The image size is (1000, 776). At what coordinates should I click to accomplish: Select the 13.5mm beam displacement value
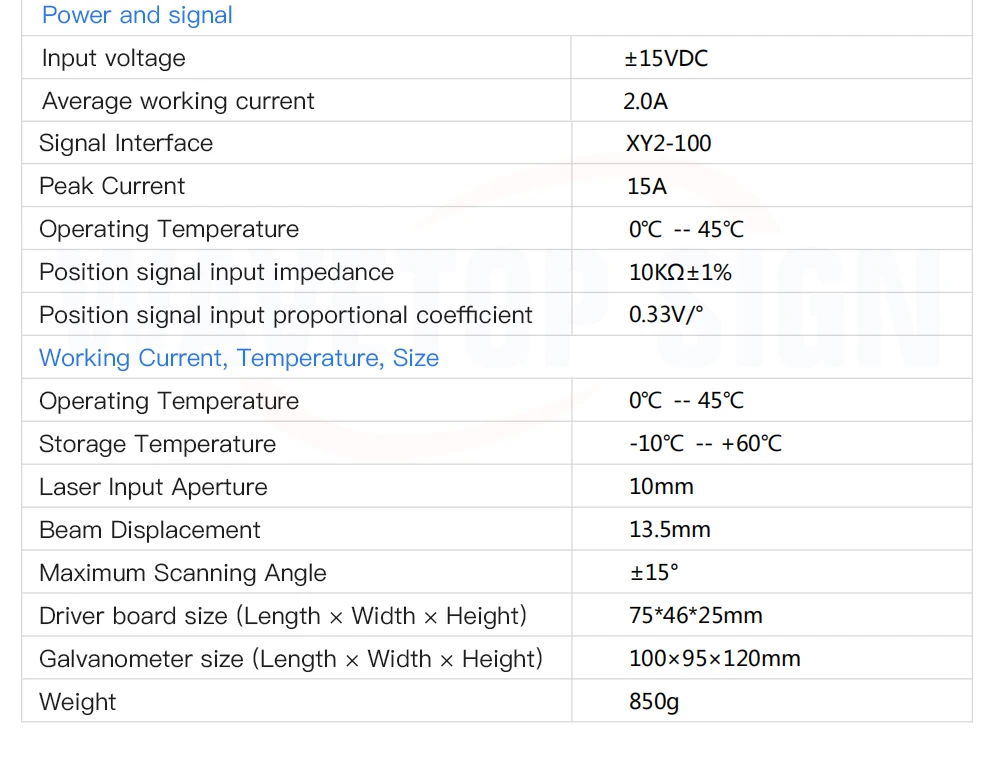point(669,530)
